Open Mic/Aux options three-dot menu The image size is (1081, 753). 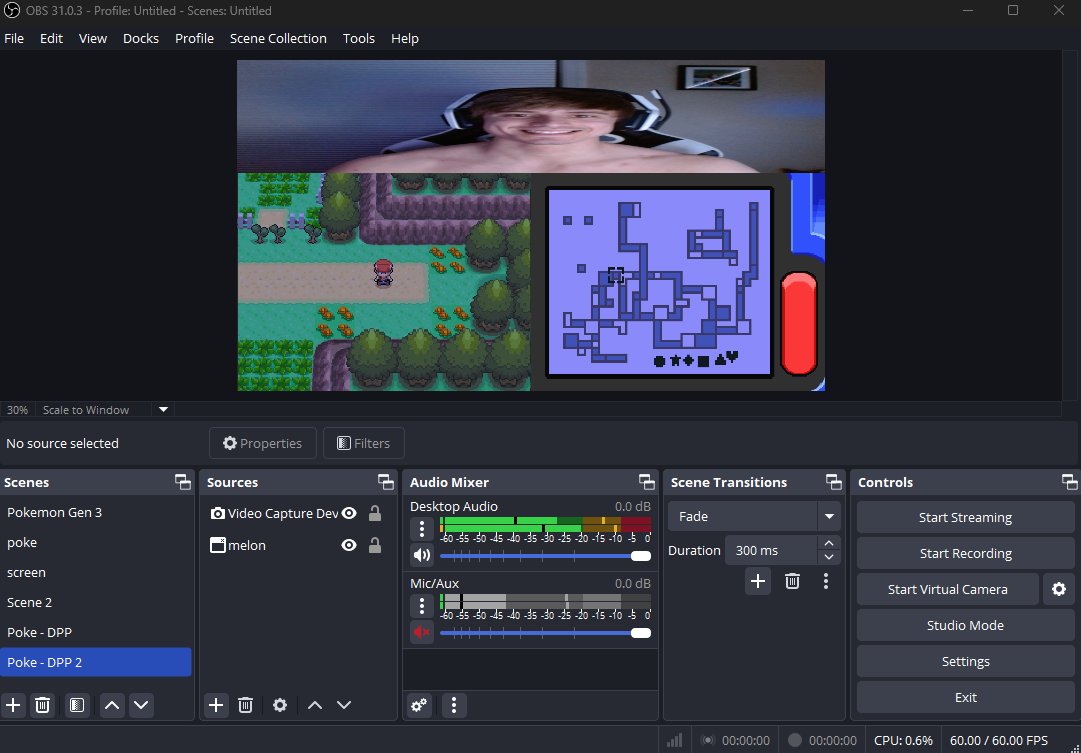422,606
